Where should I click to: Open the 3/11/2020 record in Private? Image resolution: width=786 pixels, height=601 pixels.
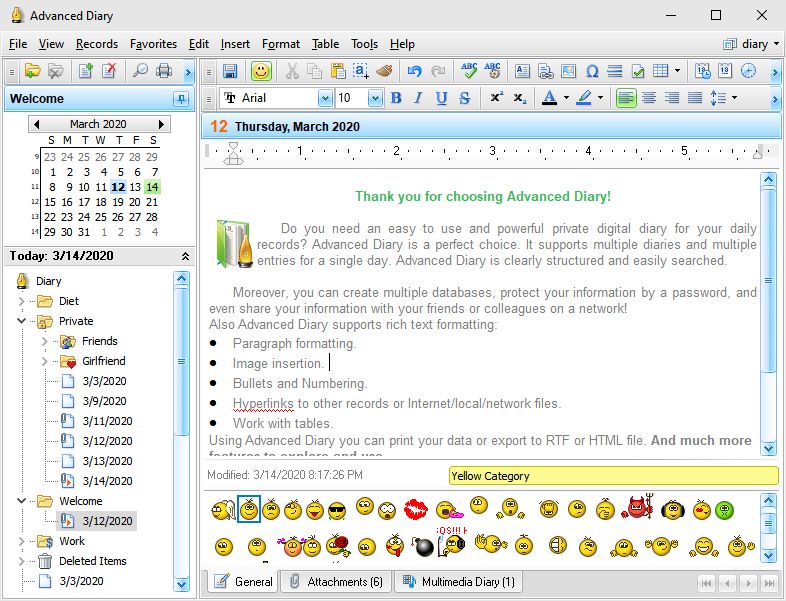pos(107,421)
